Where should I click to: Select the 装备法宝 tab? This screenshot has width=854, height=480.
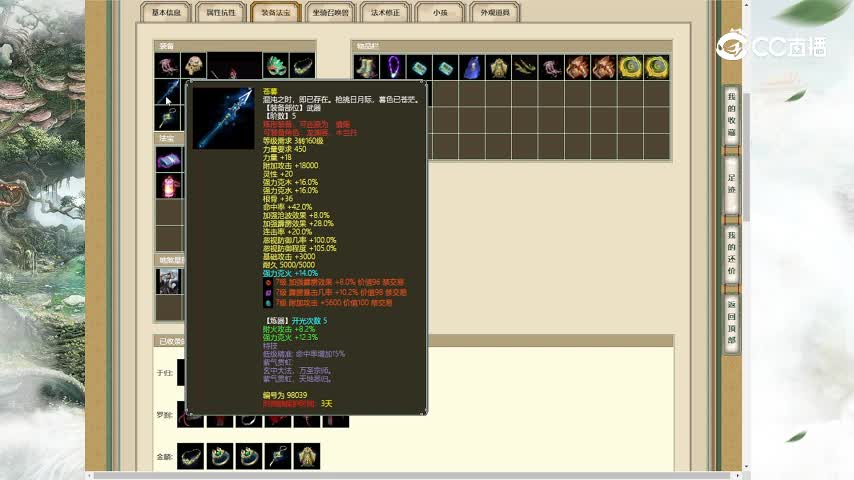click(x=276, y=13)
